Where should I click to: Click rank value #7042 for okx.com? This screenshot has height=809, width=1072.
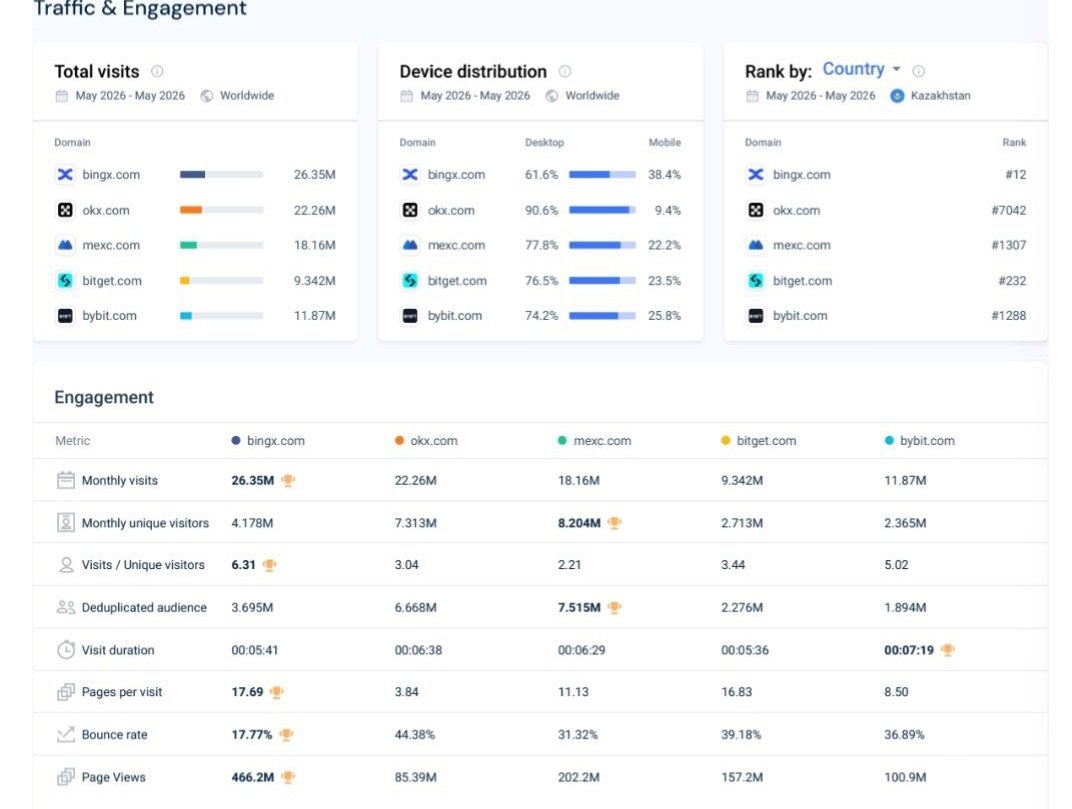1008,210
